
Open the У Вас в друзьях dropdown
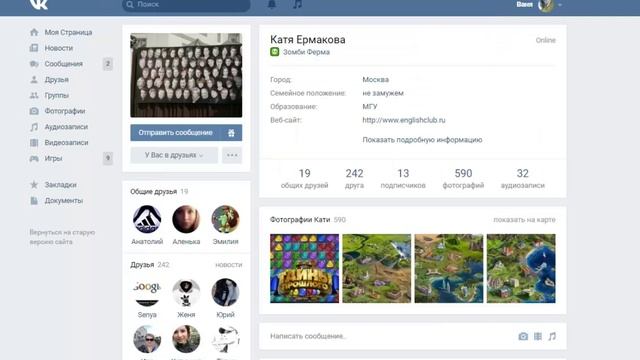[174, 155]
